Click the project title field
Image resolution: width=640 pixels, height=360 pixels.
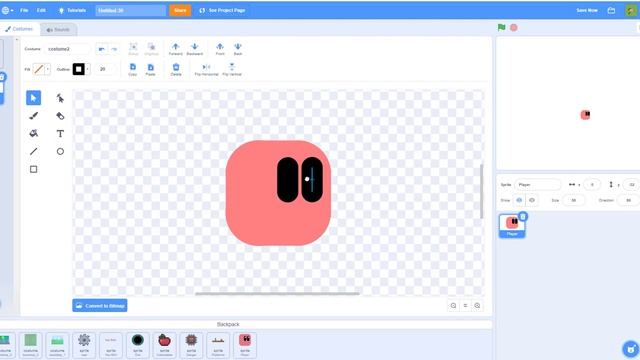click(x=131, y=10)
